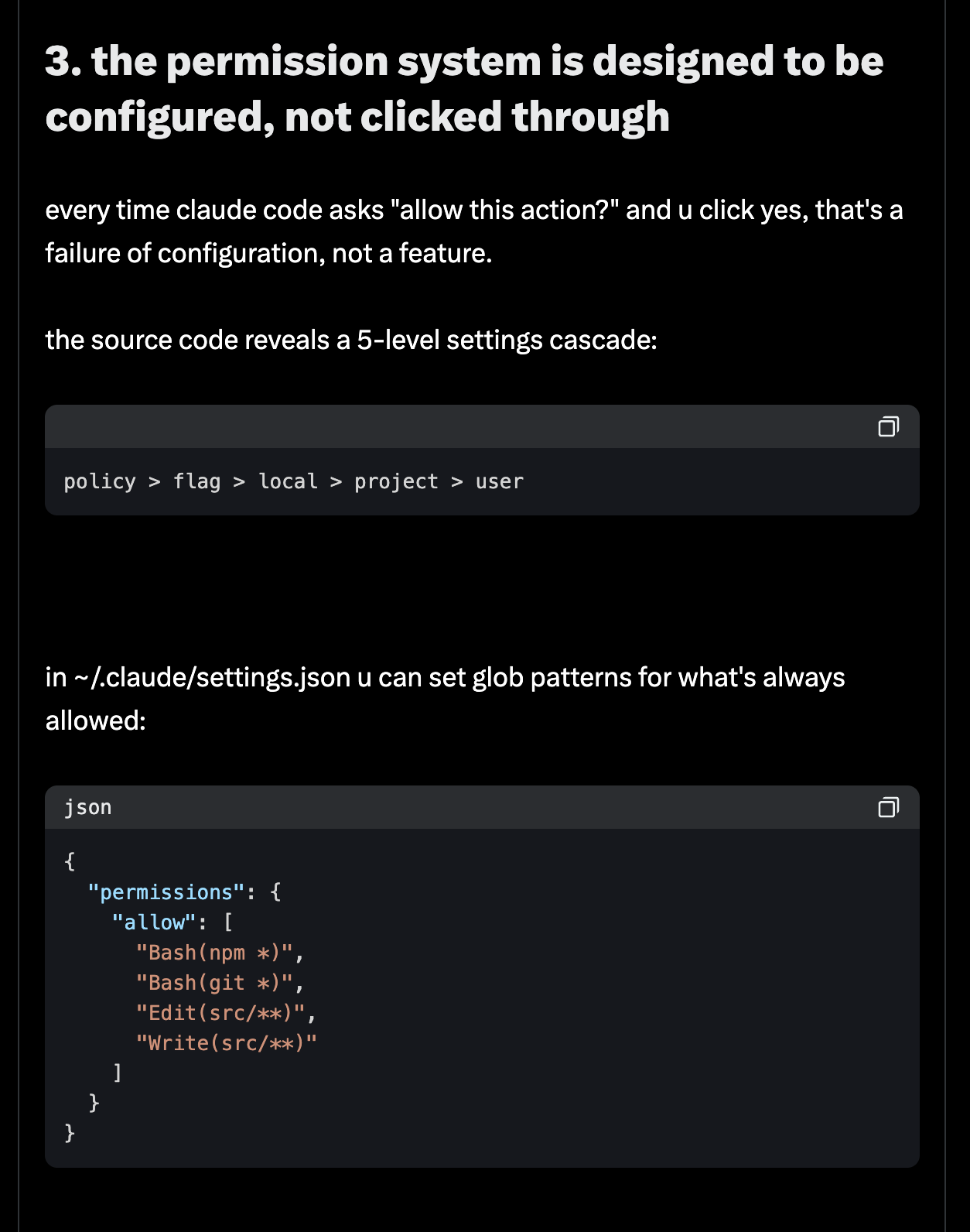
Task: Click the paragraph starting 'every time claude code asks'
Action: (474, 231)
